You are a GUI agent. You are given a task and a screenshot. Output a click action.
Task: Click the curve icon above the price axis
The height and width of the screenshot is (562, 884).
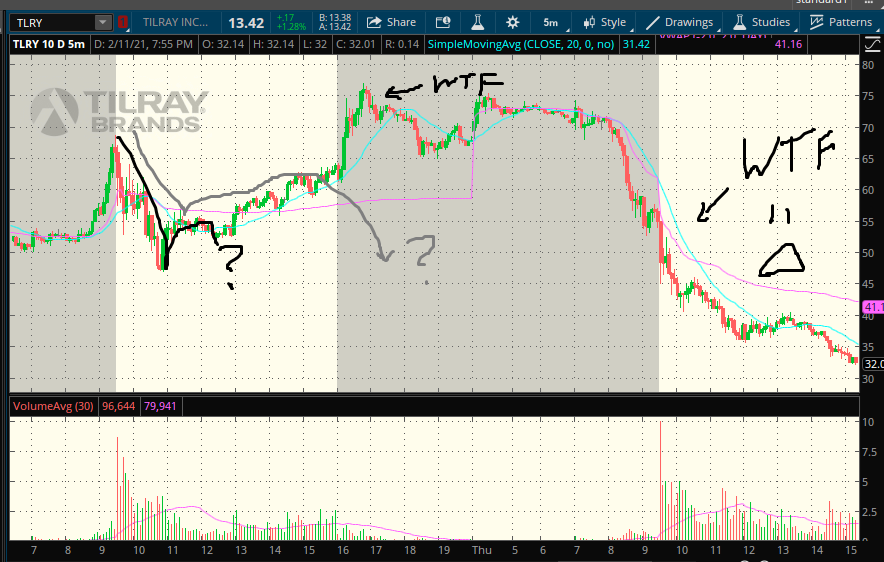[x=872, y=44]
